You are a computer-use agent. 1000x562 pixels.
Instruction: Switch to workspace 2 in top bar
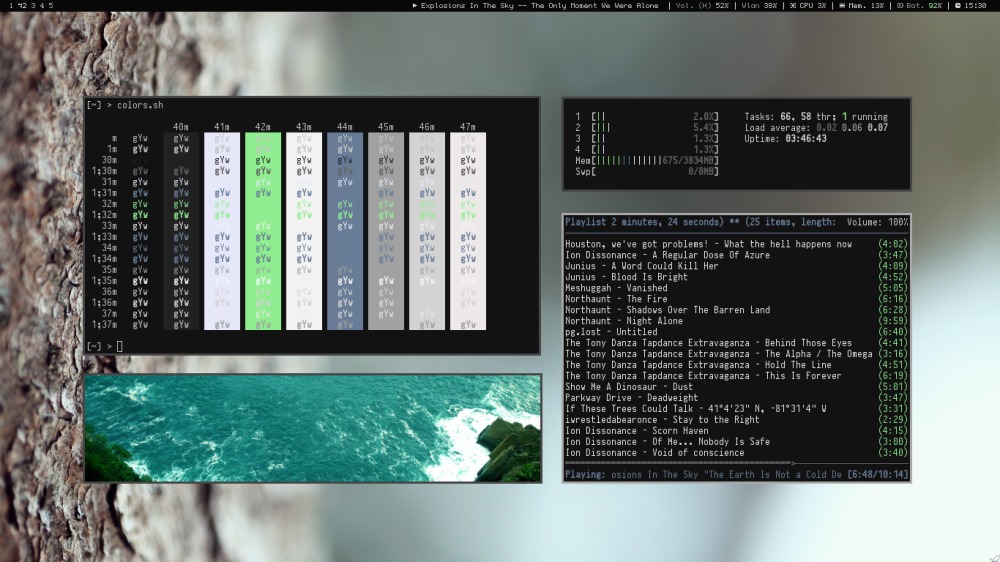22,5
